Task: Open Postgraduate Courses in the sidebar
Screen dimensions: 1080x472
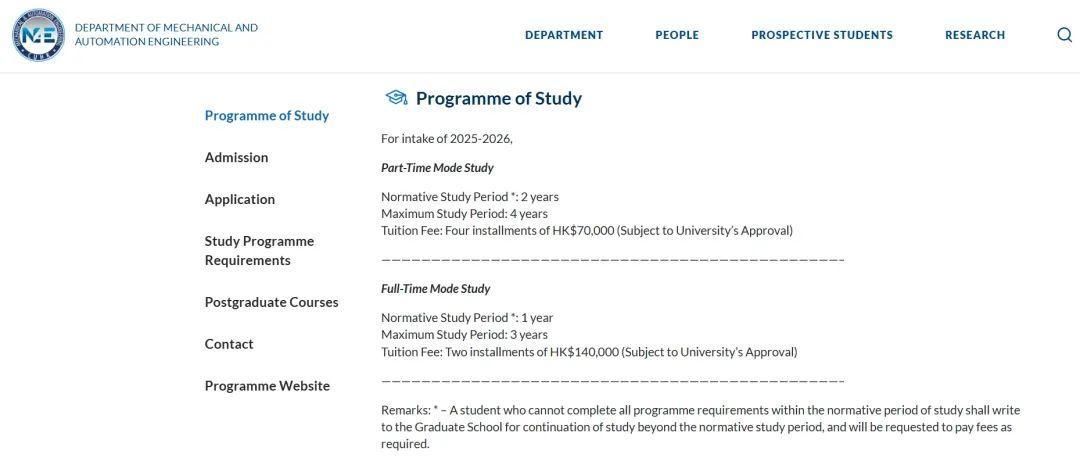Action: 271,302
